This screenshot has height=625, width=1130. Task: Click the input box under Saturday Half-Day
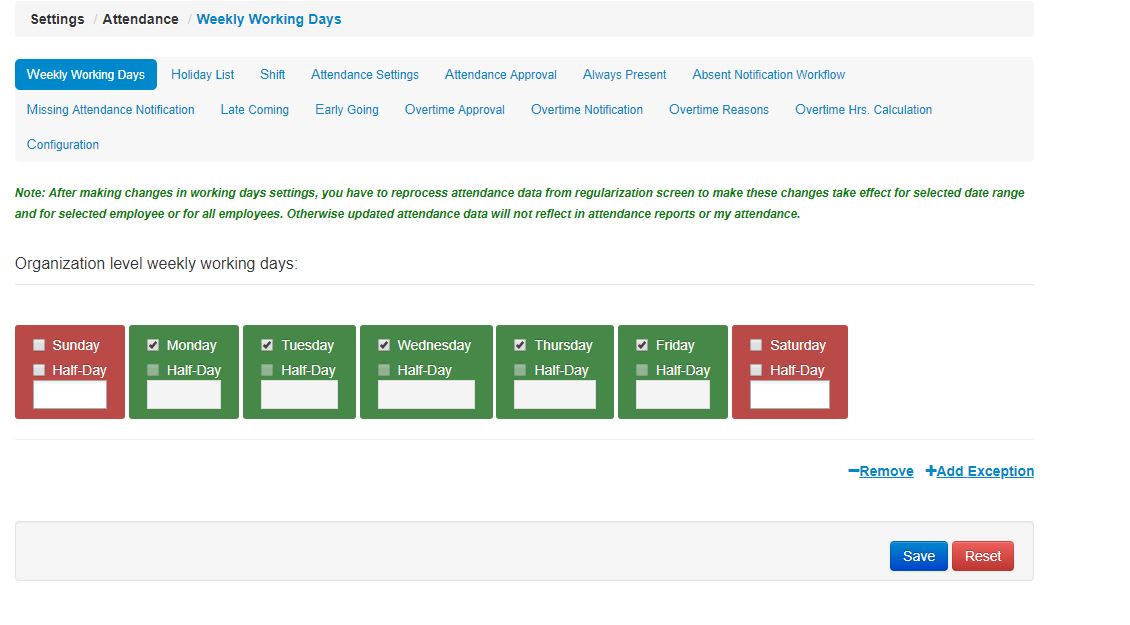coord(789,395)
